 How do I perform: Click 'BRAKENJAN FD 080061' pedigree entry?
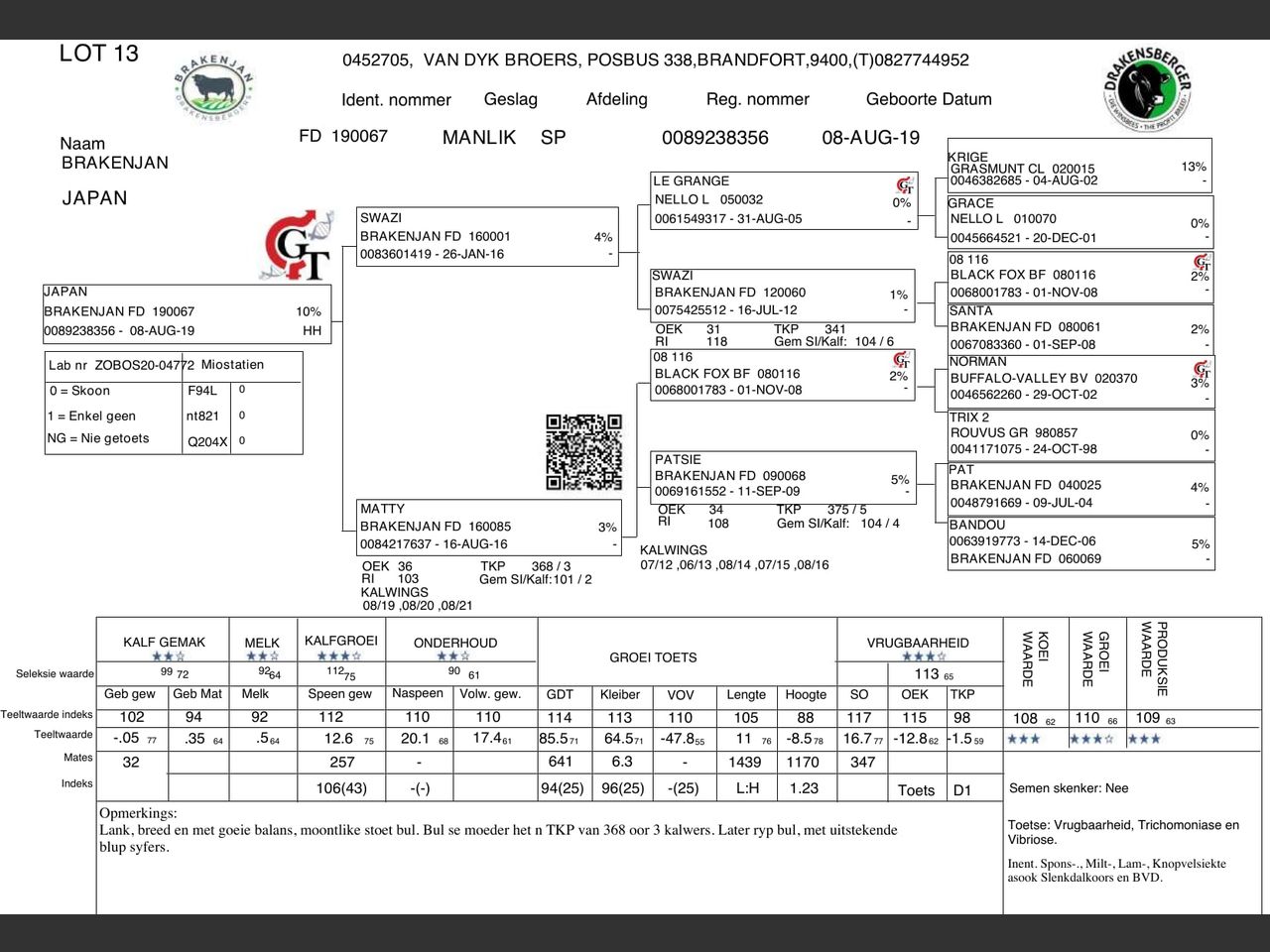click(1026, 327)
